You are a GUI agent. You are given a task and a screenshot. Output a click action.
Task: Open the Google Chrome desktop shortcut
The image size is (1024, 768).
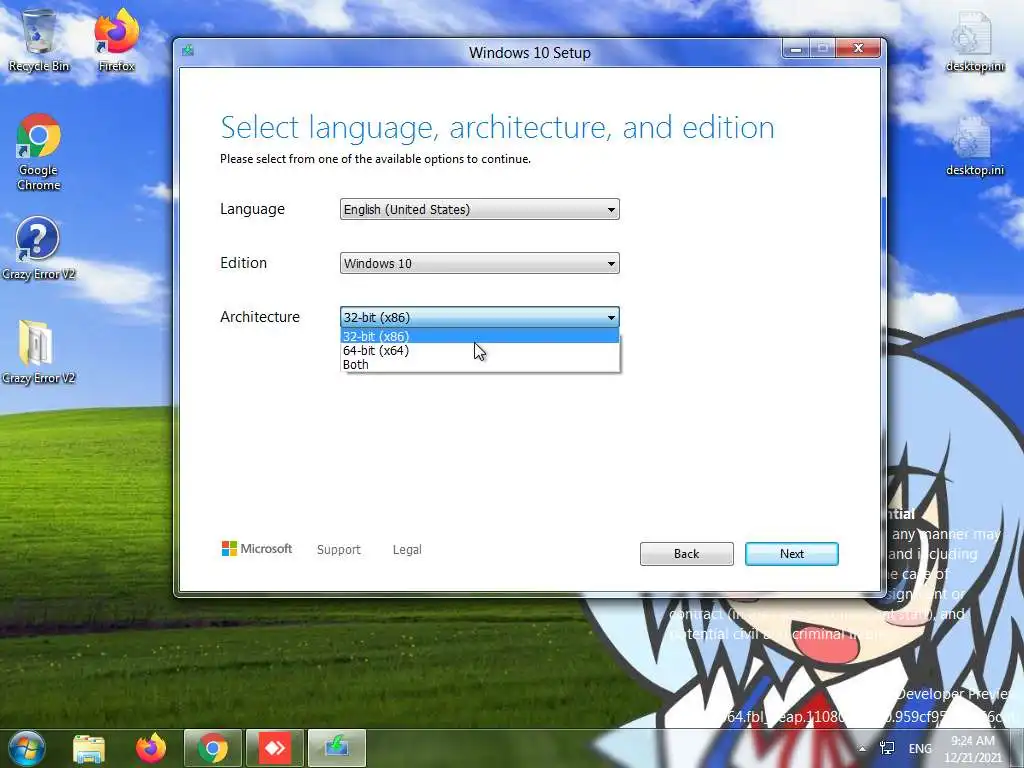click(x=39, y=152)
